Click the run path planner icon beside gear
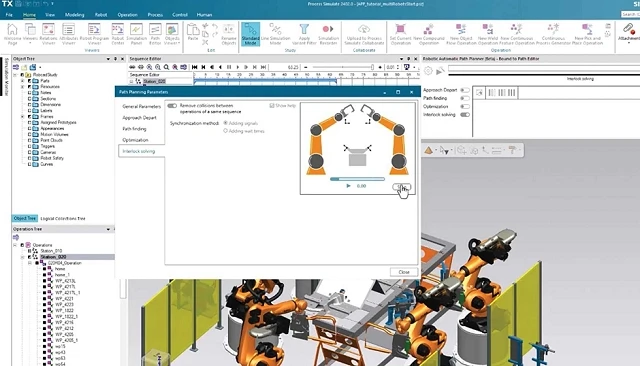The image size is (640, 366). tap(440, 71)
